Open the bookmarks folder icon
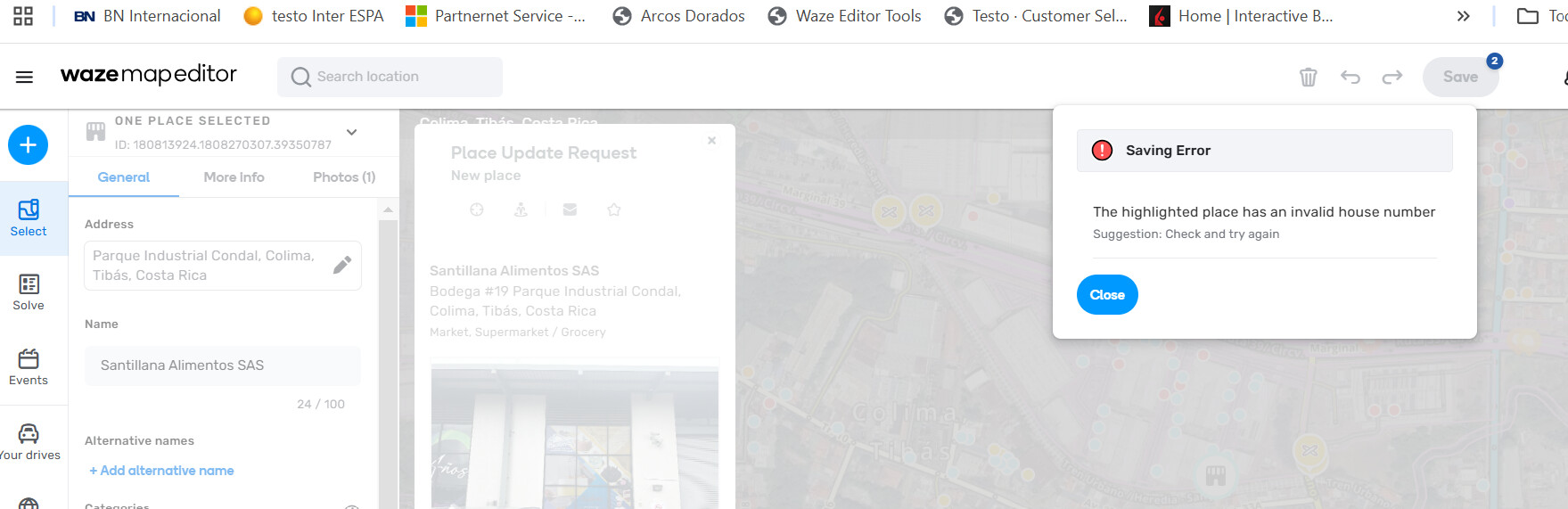Viewport: 1568px width, 509px height. point(1528,16)
